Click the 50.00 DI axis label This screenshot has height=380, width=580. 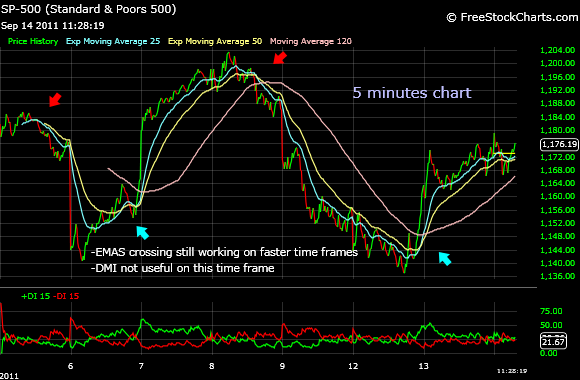[551, 325]
